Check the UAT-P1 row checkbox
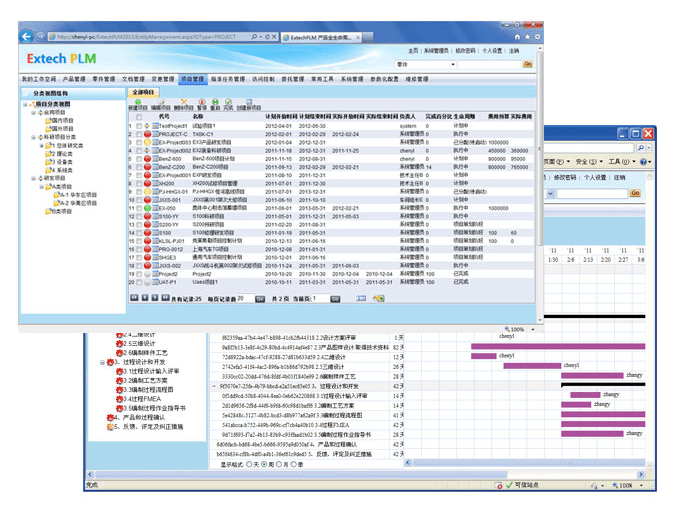Image resolution: width=699 pixels, height=510 pixels. click(x=139, y=282)
